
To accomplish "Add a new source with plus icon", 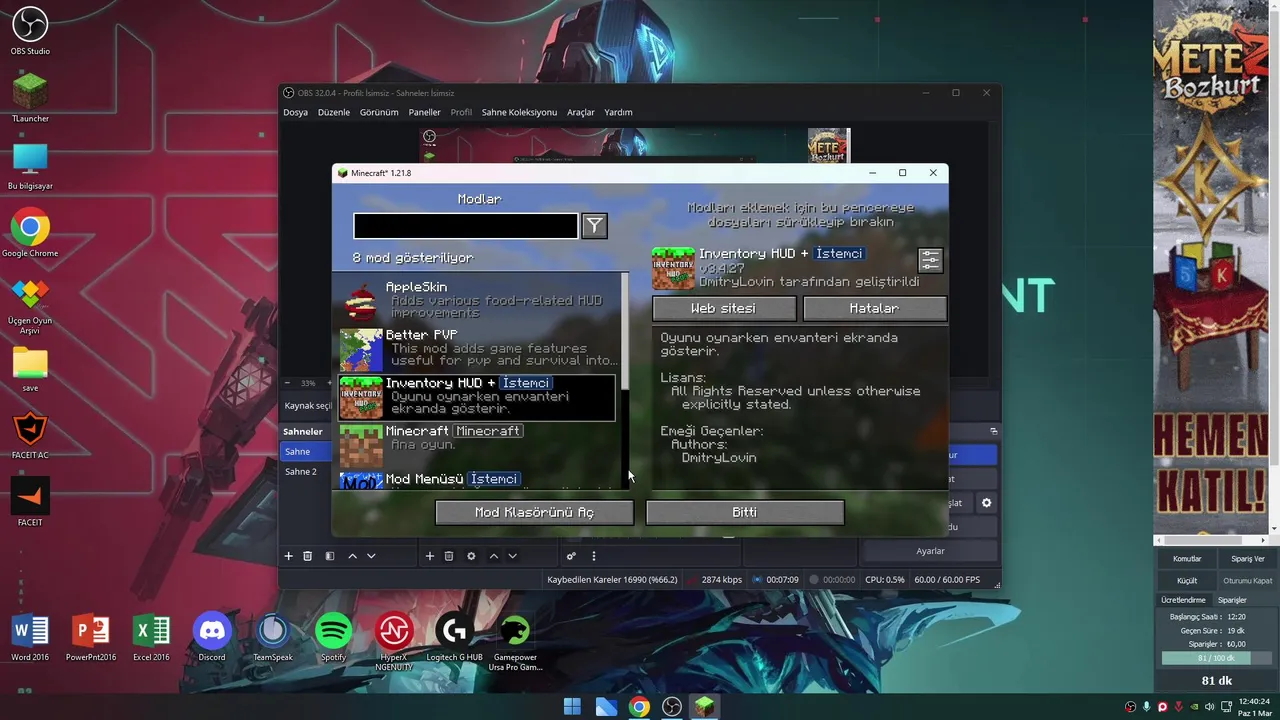I will pos(430,556).
